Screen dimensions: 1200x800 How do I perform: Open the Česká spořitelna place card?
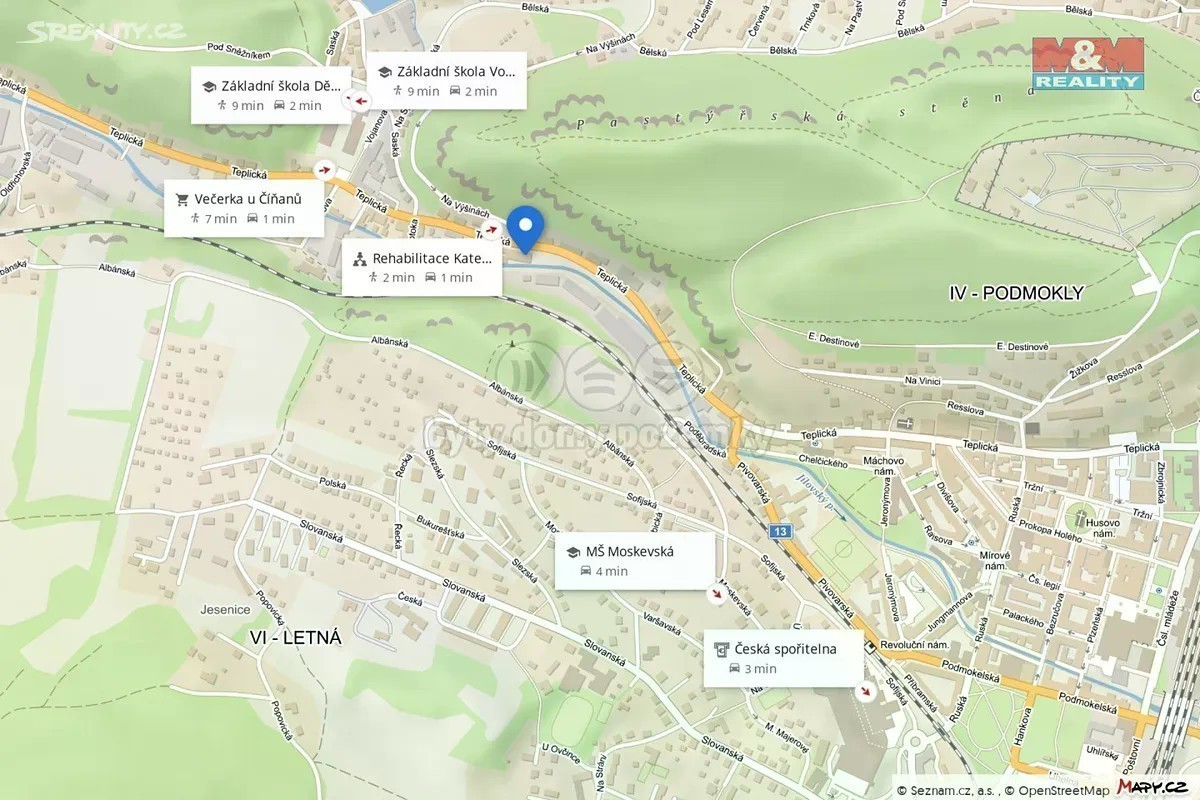783,658
